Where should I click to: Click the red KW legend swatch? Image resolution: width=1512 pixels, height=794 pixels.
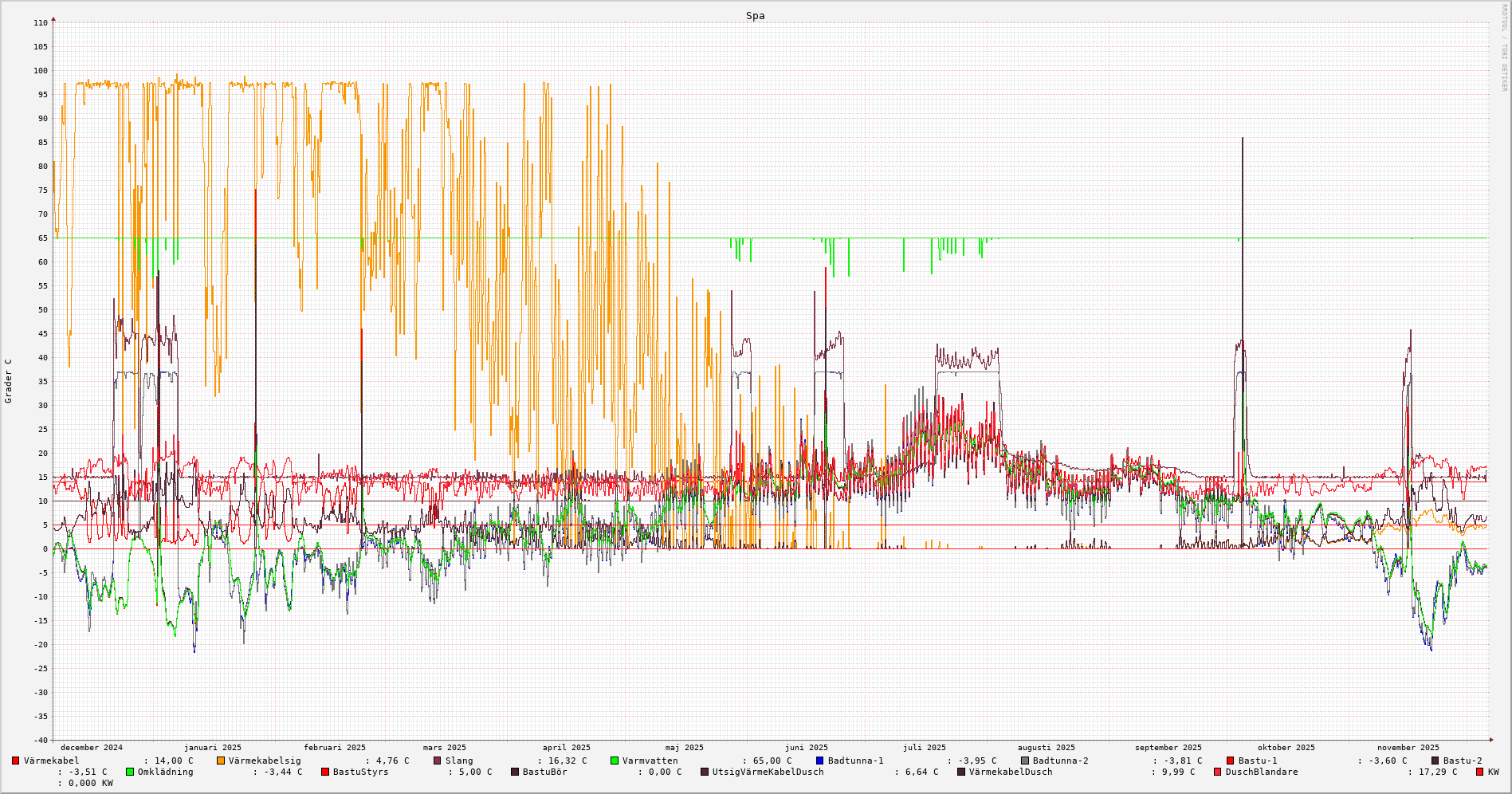coord(1479,772)
